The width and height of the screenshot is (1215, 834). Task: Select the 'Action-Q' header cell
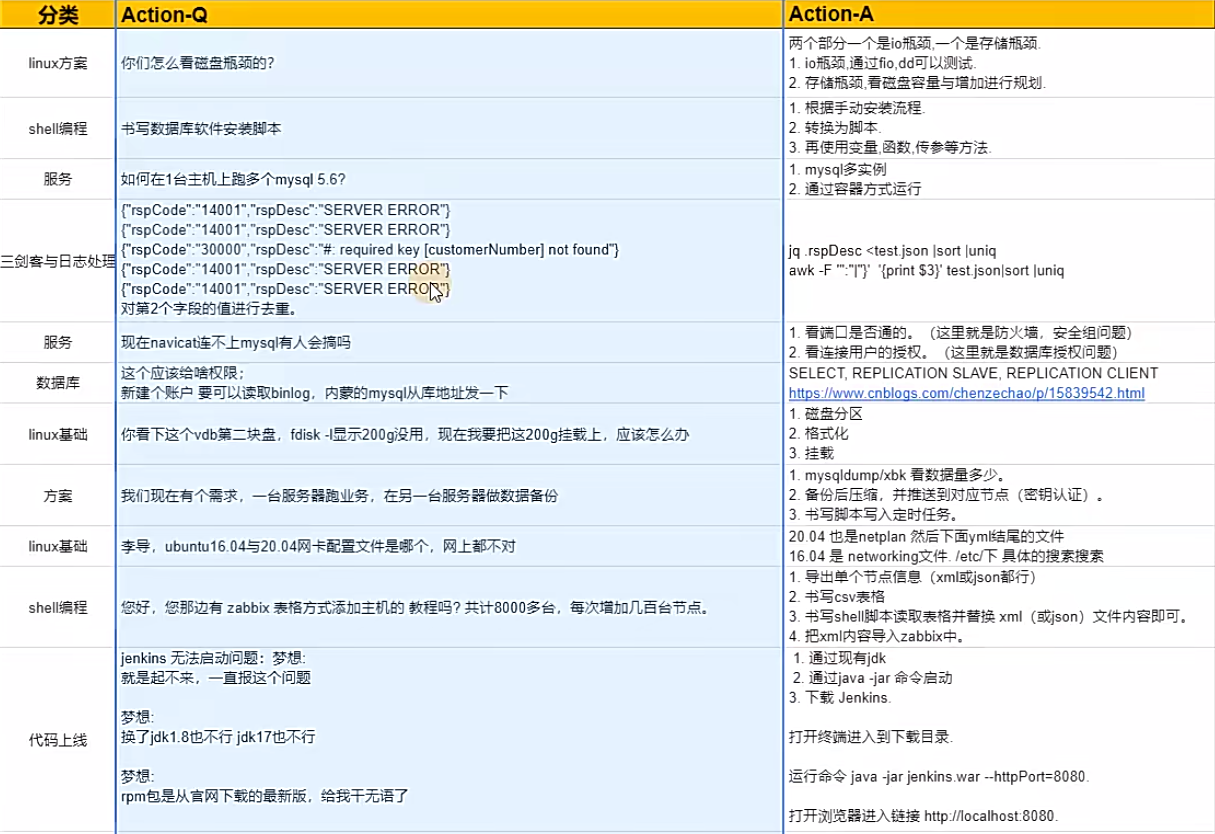tap(448, 15)
